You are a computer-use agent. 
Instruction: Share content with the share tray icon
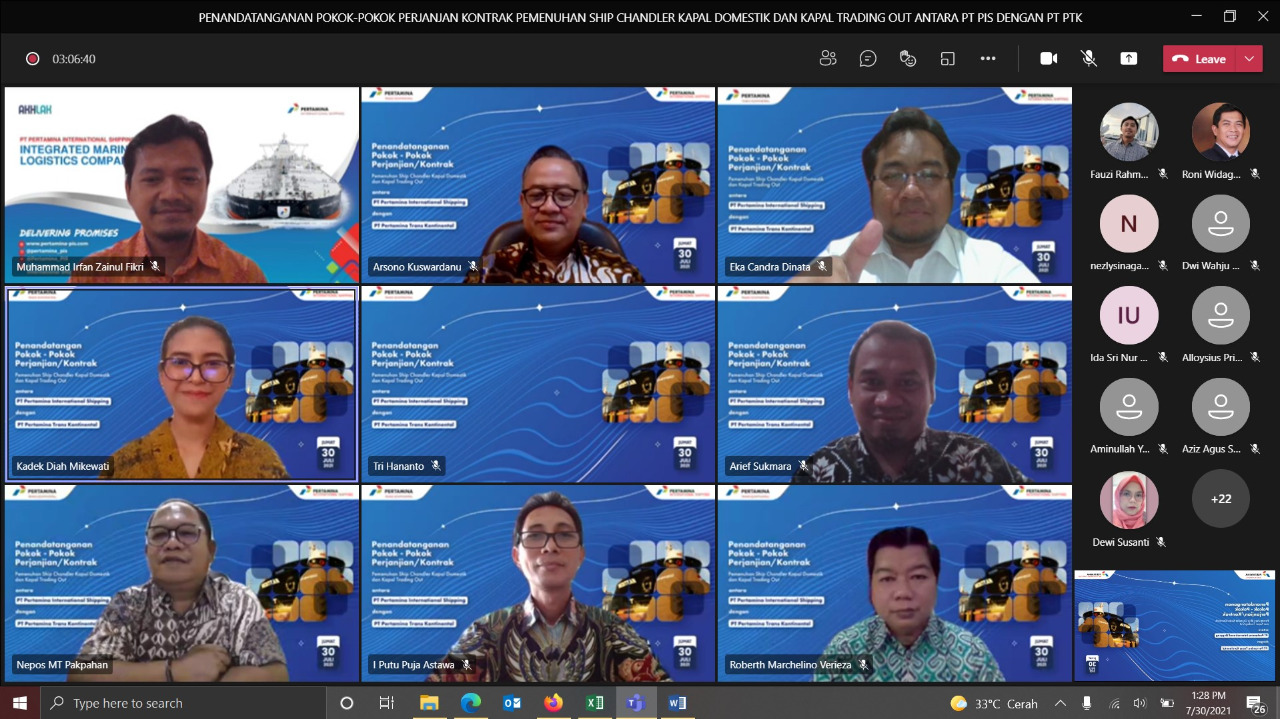pyautogui.click(x=1129, y=59)
